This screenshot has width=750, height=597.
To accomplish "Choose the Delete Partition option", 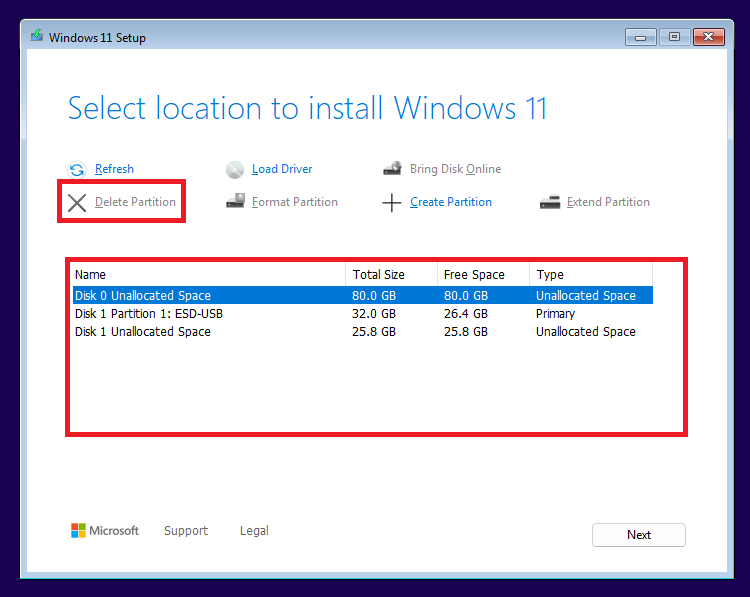I will pyautogui.click(x=135, y=202).
